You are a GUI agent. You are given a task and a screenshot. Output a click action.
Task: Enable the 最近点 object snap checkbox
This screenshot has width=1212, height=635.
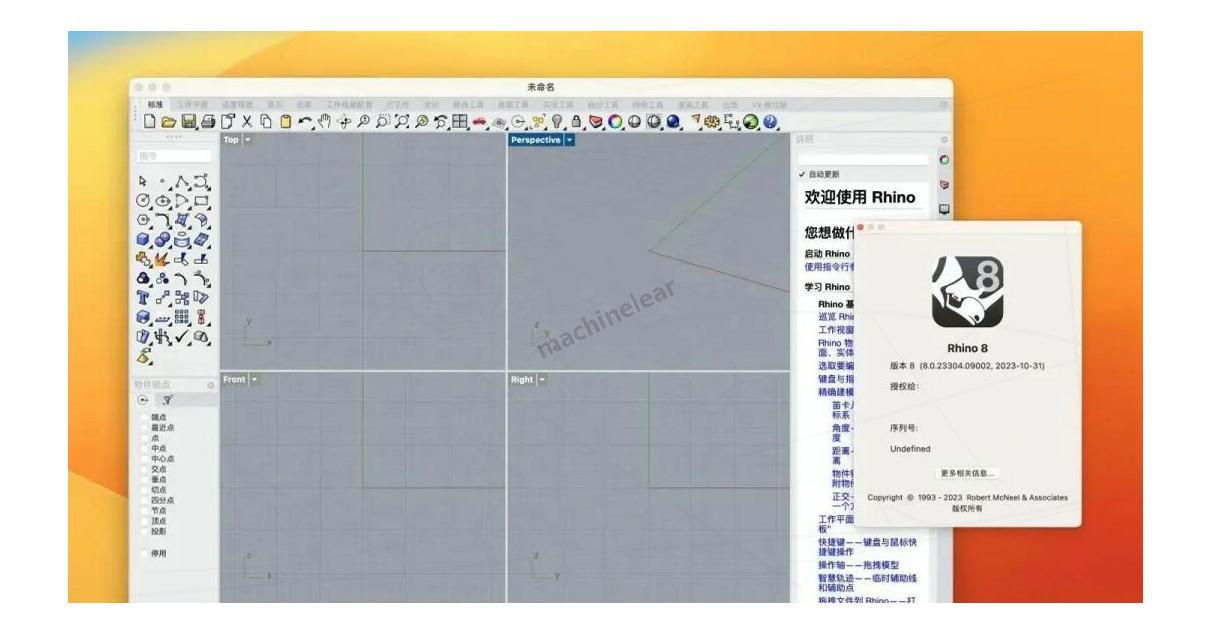point(144,426)
